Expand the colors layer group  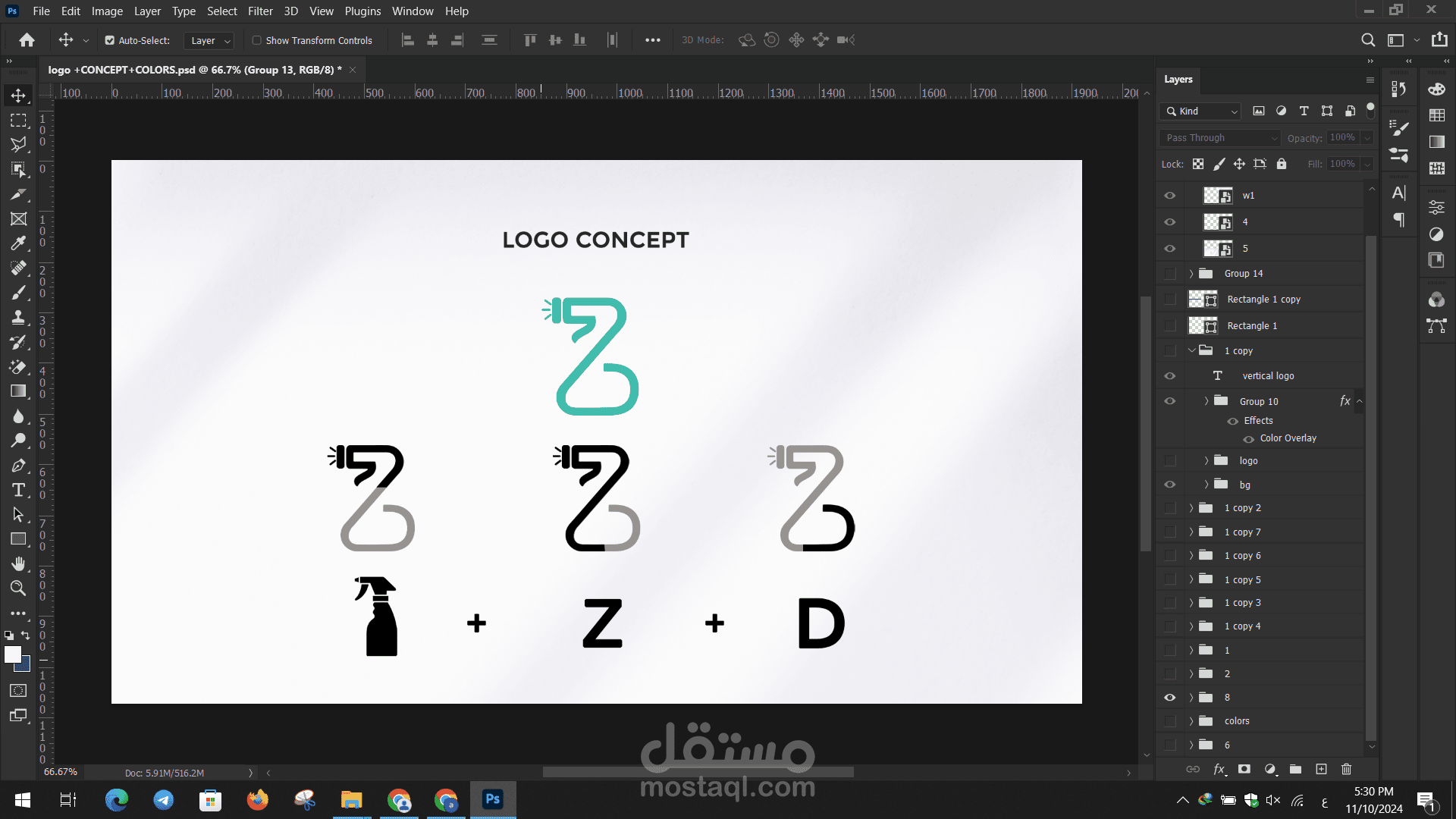click(x=1191, y=721)
